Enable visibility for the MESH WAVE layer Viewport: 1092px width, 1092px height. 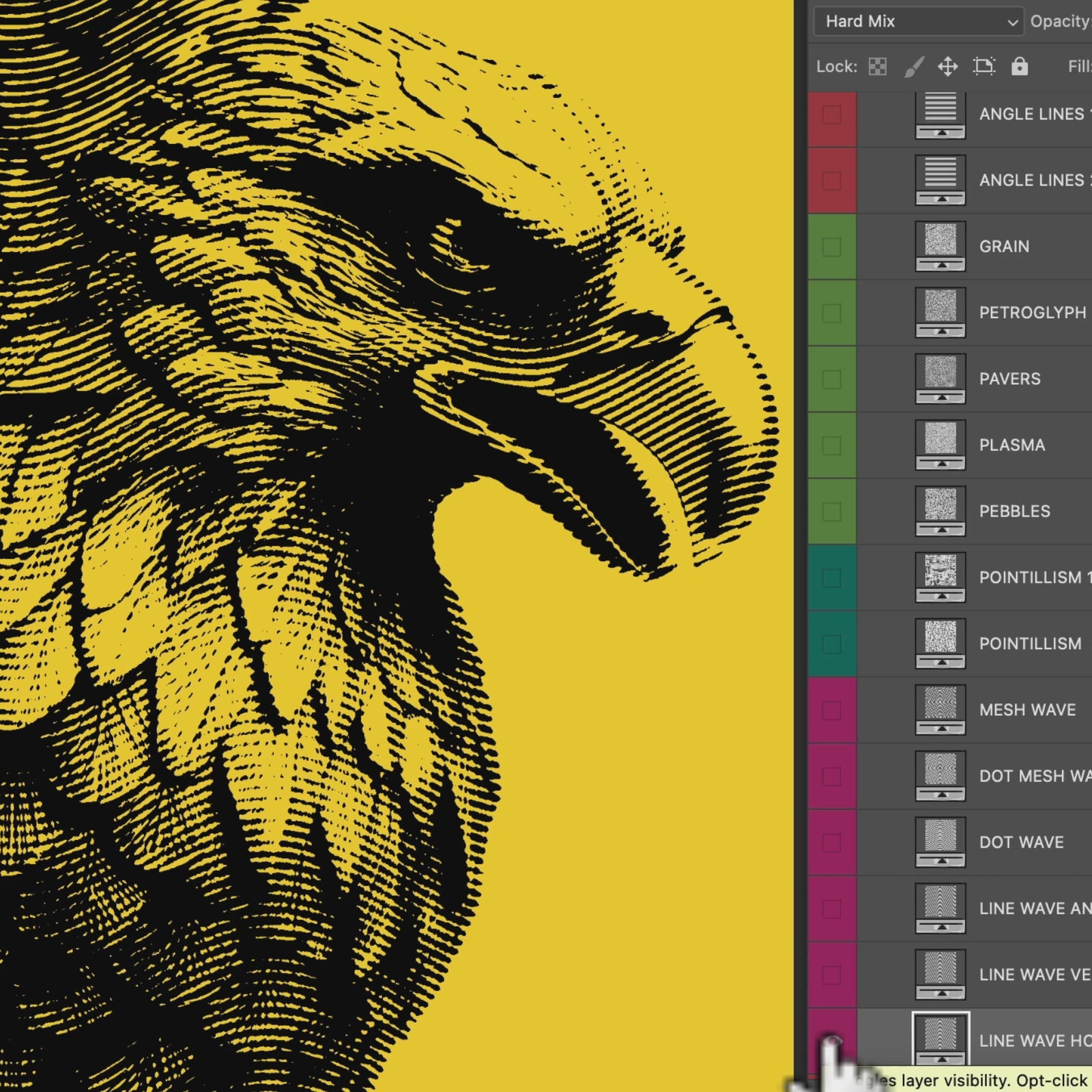point(831,710)
